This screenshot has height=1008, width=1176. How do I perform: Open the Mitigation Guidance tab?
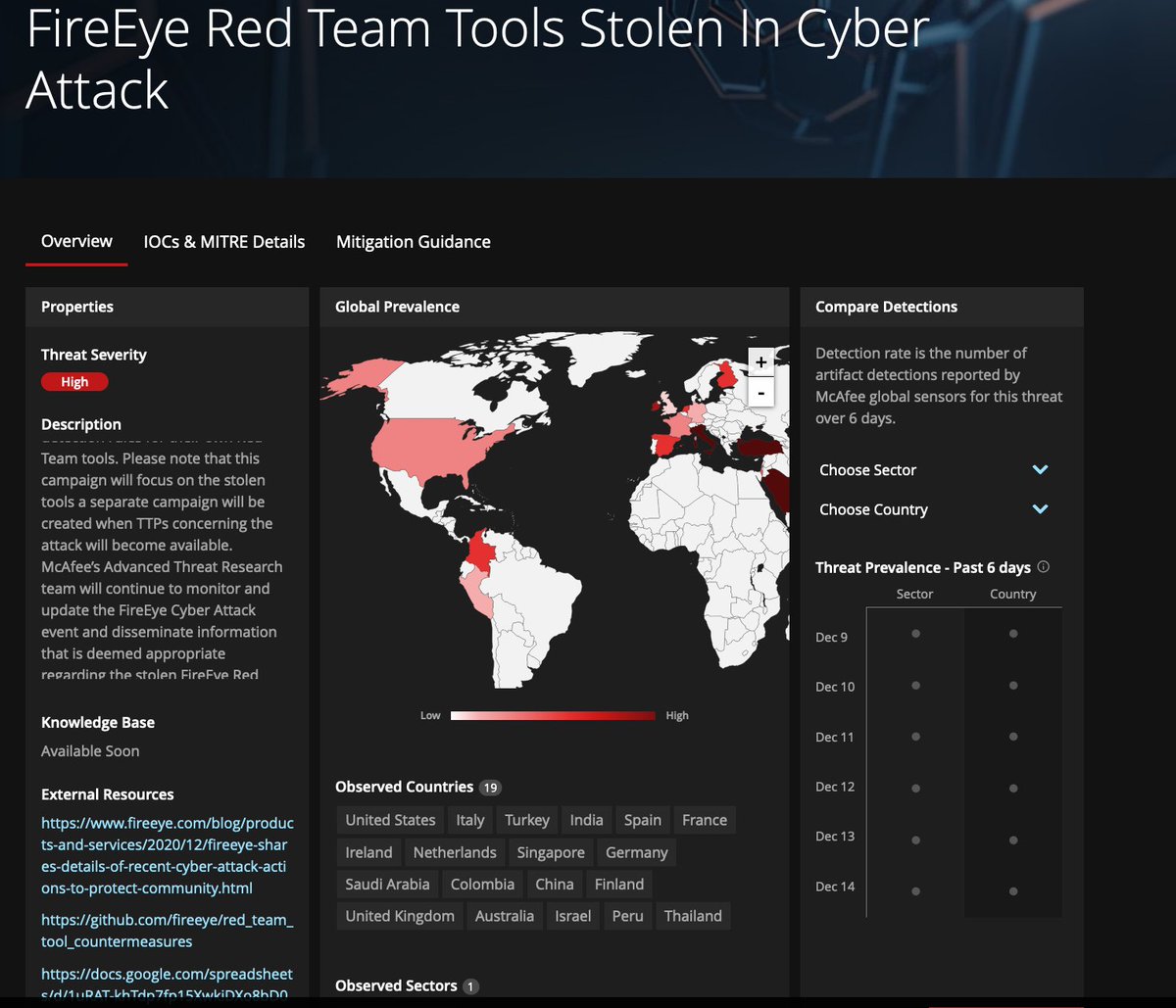coord(413,241)
